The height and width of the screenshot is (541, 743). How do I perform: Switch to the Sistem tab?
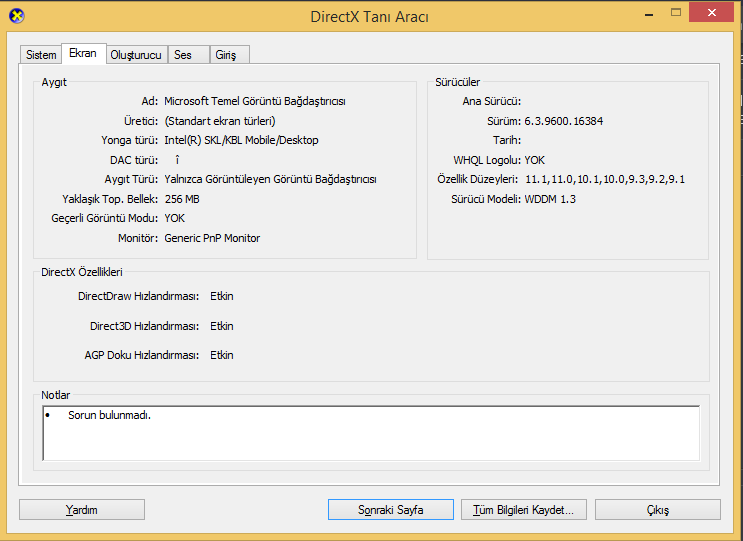pyautogui.click(x=41, y=55)
